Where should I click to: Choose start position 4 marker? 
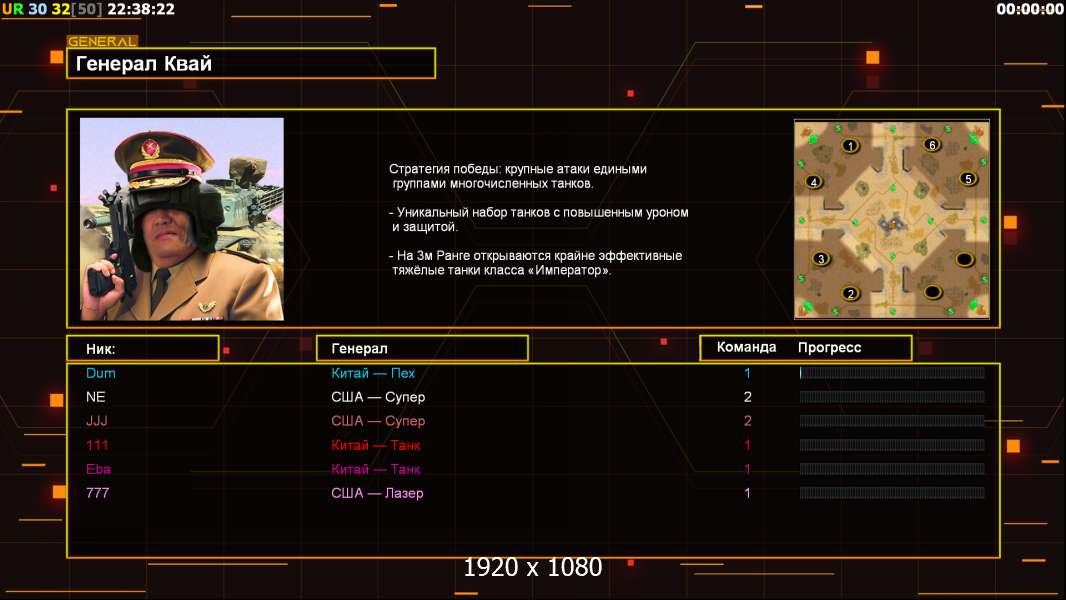(814, 182)
